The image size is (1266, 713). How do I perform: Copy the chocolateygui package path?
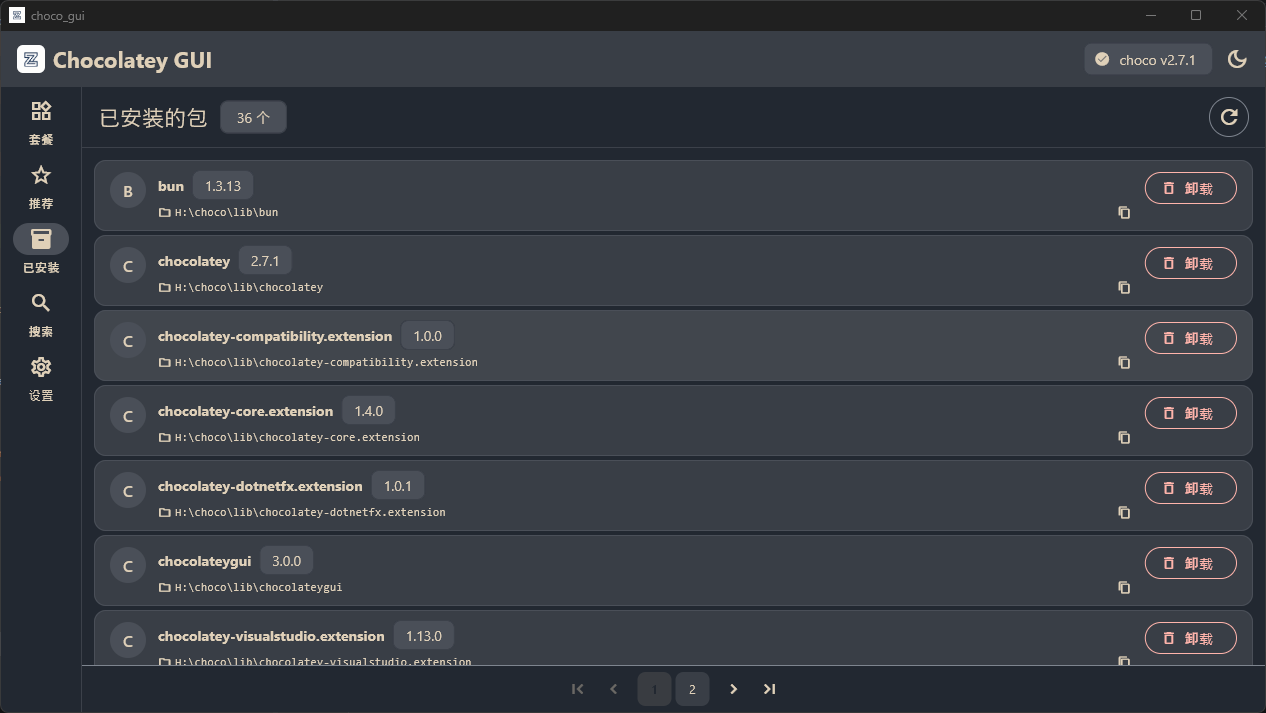point(1124,587)
